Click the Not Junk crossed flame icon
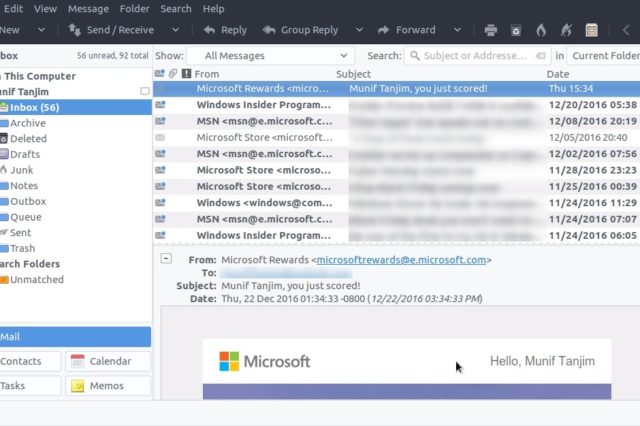The width and height of the screenshot is (640, 426). pos(566,30)
